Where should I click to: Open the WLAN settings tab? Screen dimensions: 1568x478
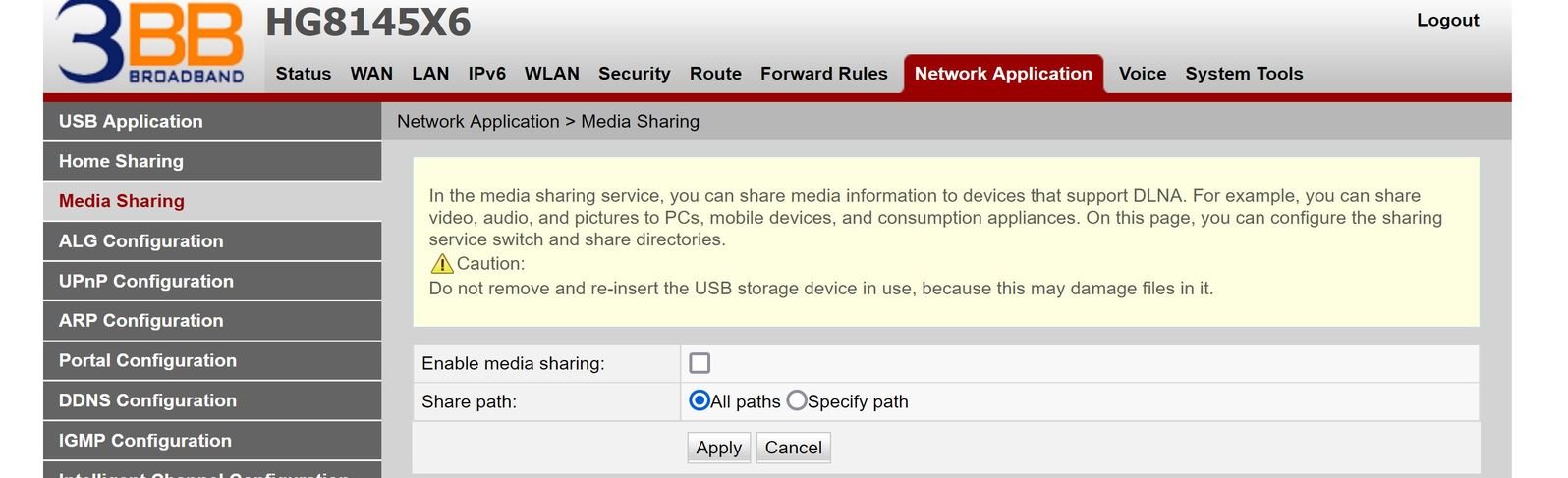(552, 74)
